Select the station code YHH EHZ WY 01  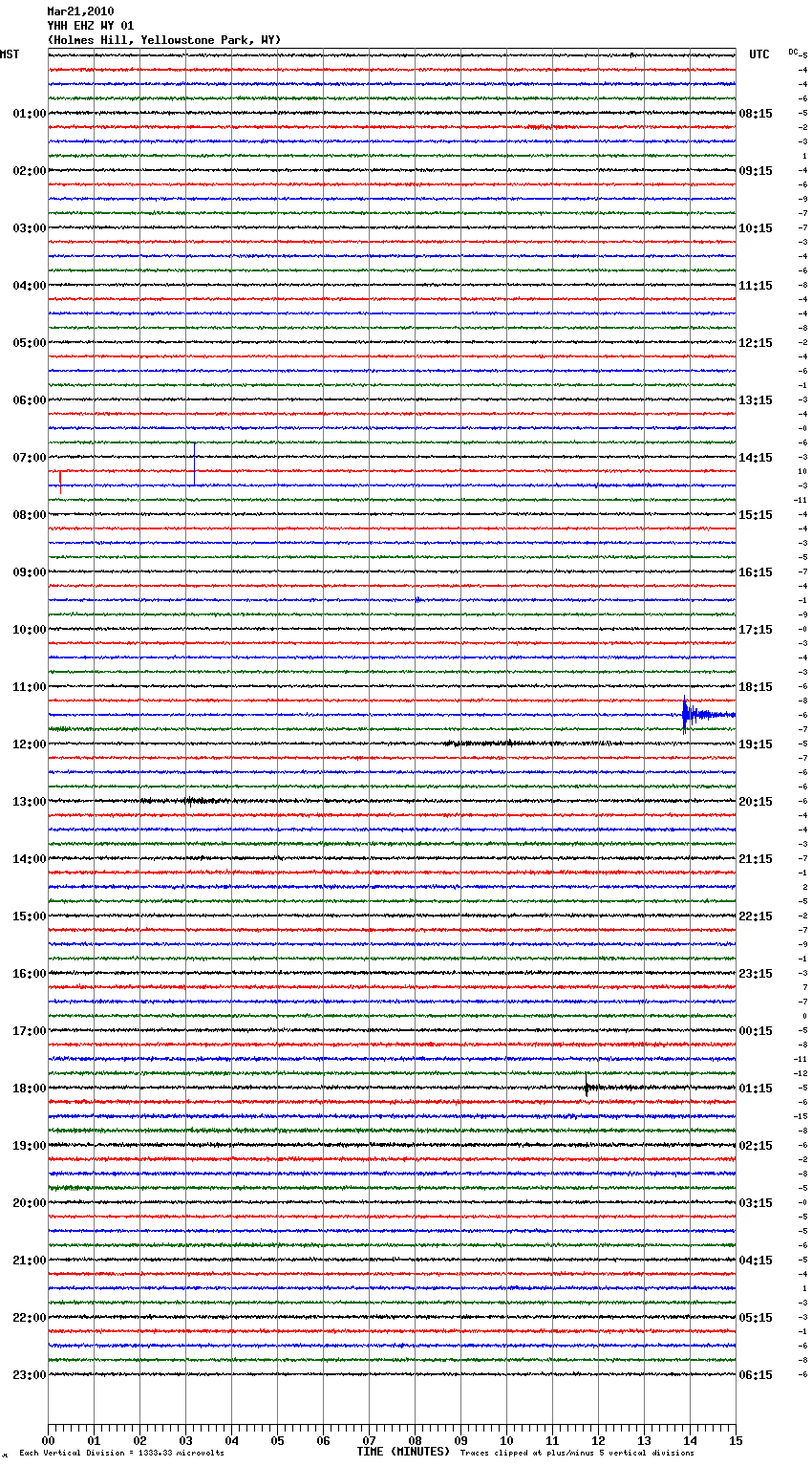pyautogui.click(x=91, y=26)
